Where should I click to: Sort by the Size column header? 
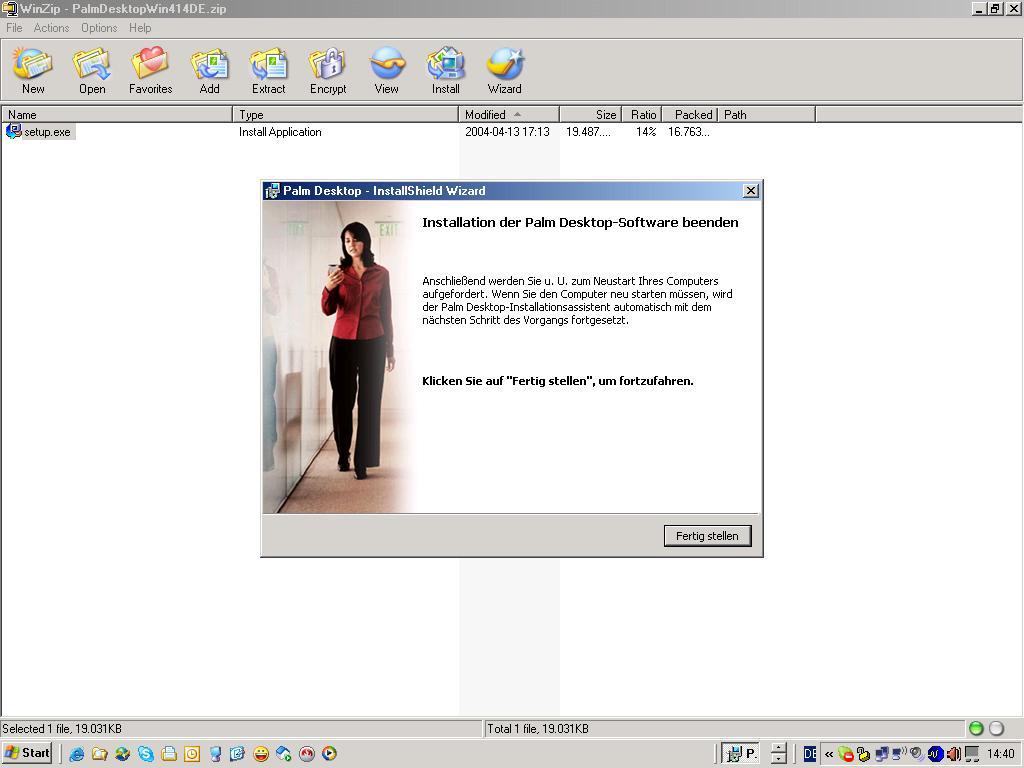pos(590,114)
